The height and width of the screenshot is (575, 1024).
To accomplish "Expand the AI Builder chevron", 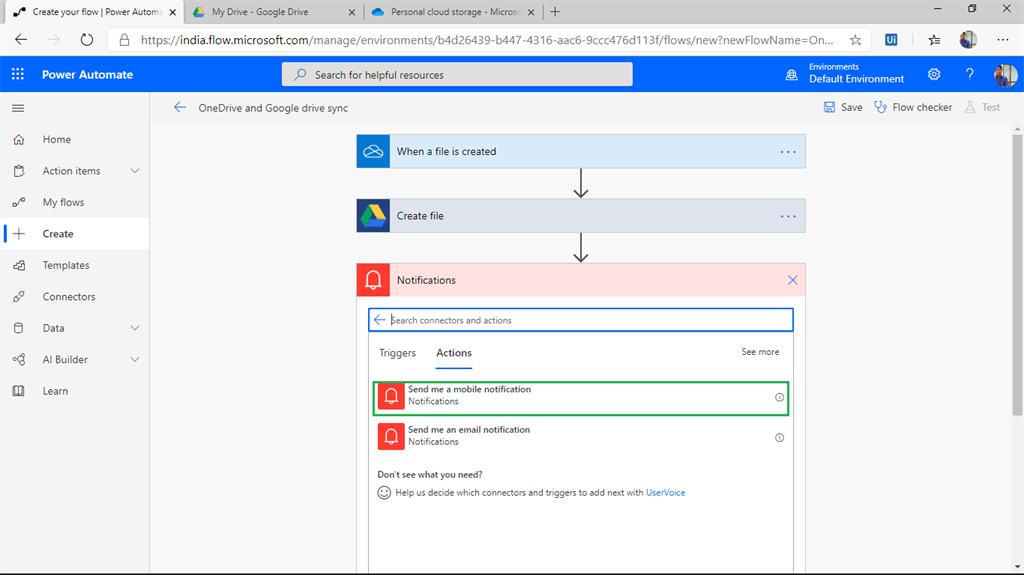I will (135, 359).
